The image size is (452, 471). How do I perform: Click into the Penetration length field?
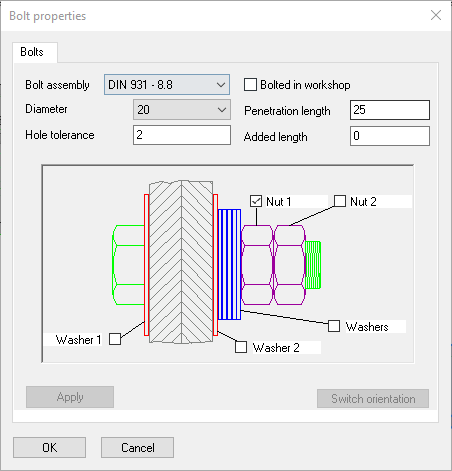point(390,110)
